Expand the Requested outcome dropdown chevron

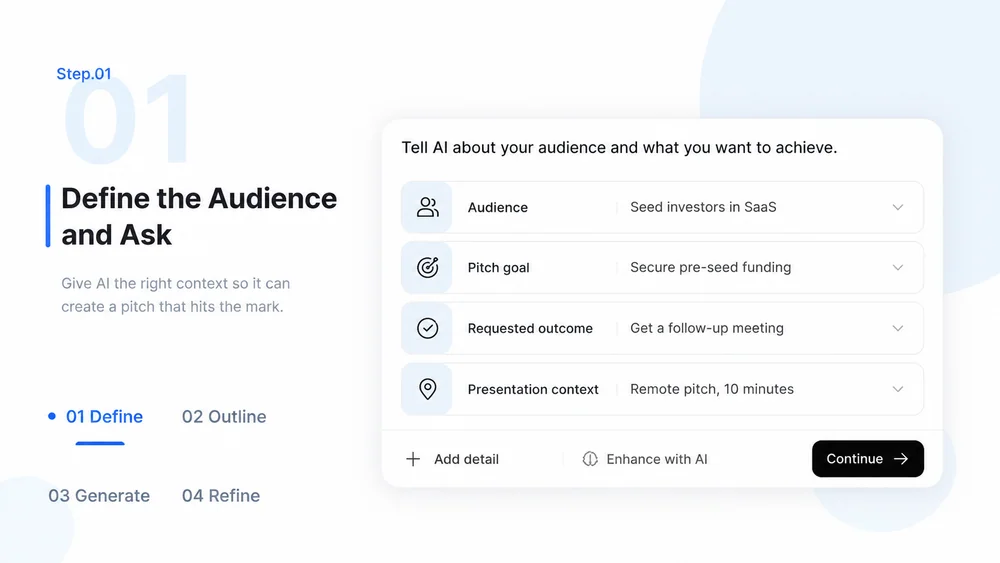pos(897,328)
